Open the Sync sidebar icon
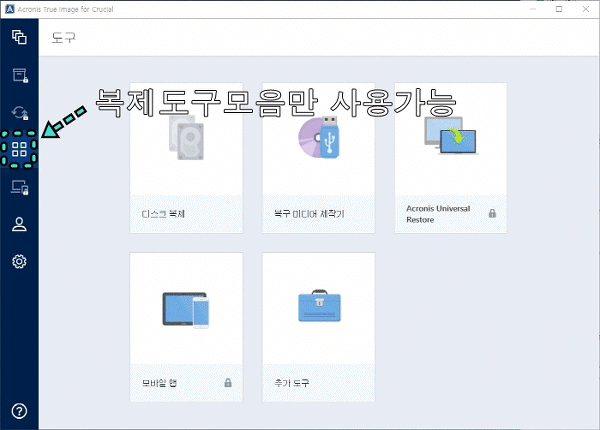This screenshot has width=600, height=430. click(20, 113)
